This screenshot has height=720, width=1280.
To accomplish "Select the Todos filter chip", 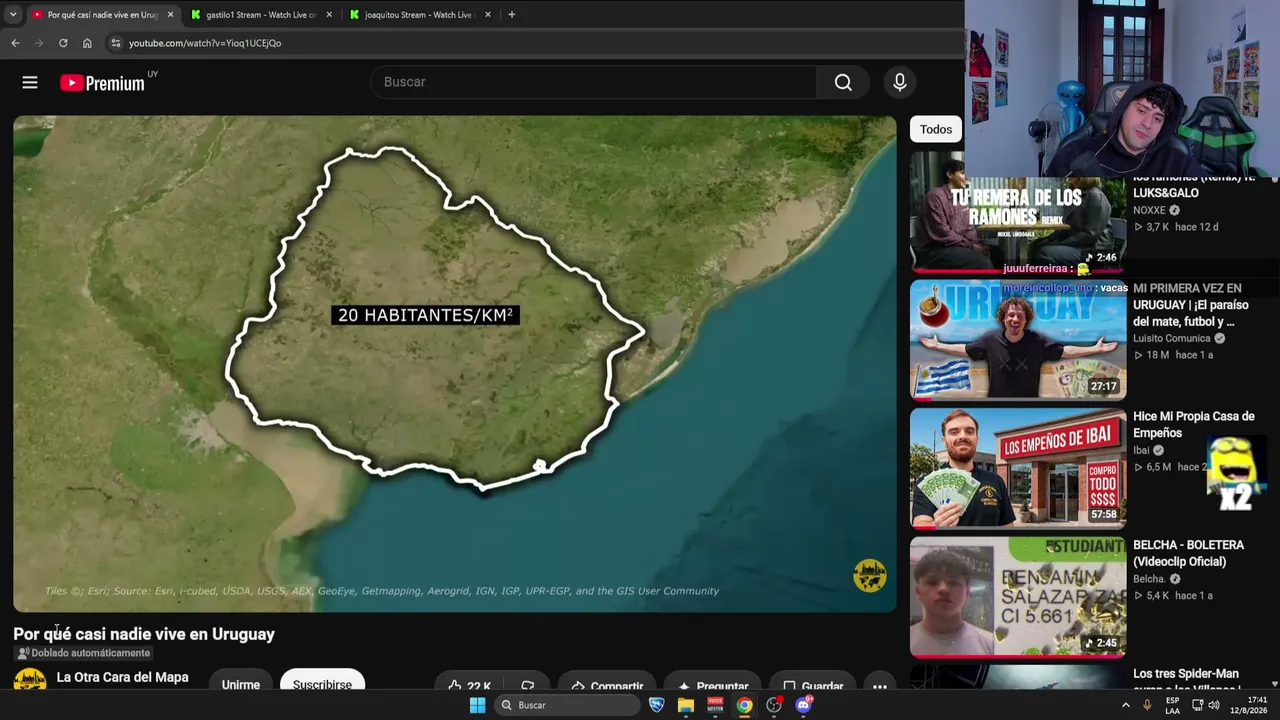I will (x=936, y=129).
